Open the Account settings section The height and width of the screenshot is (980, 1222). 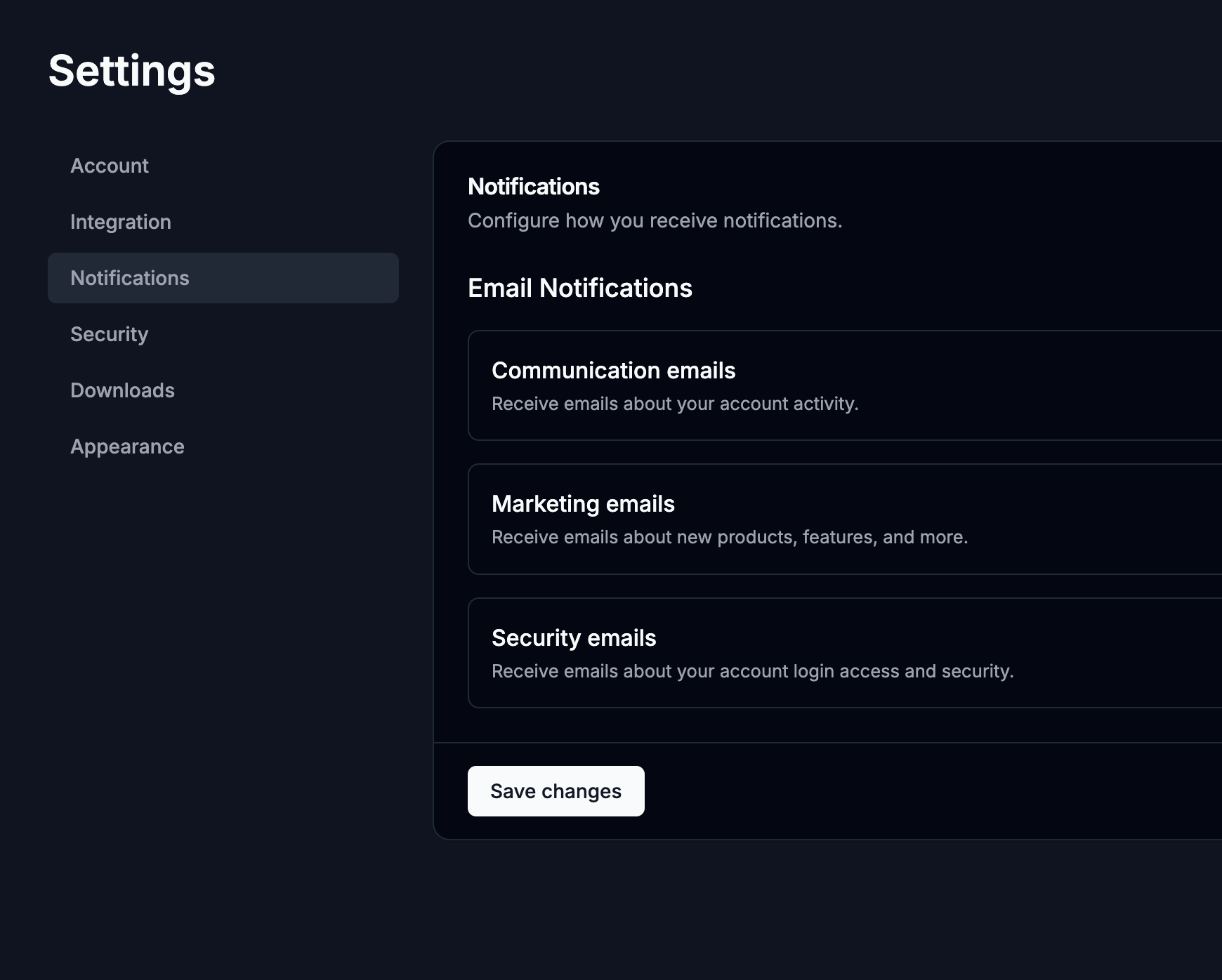coord(110,166)
